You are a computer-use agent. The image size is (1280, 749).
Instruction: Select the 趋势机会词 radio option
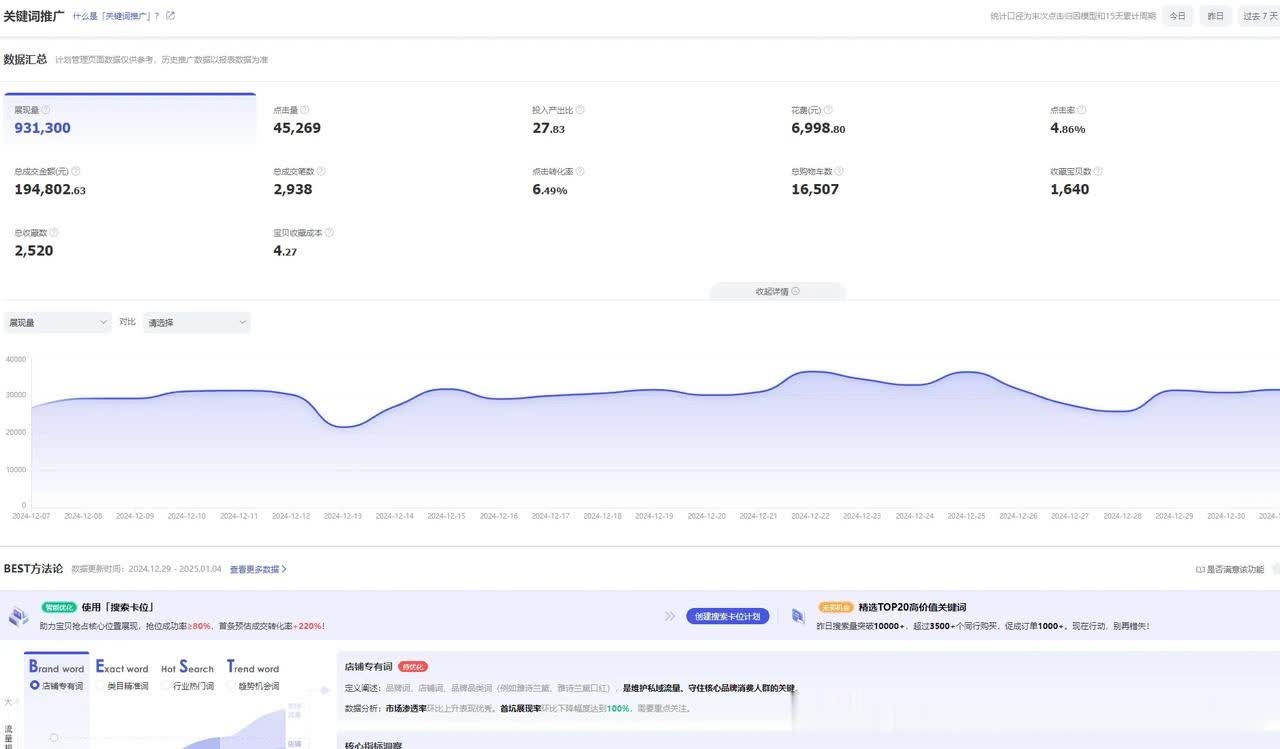point(231,686)
